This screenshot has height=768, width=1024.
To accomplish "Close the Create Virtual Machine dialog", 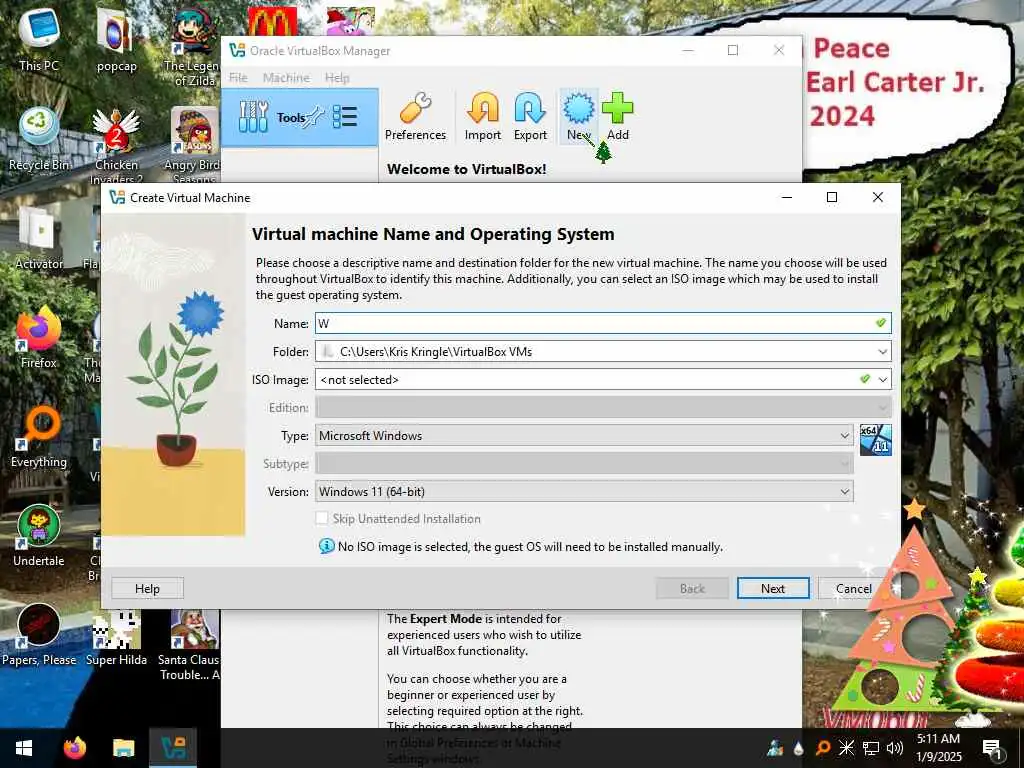I will pos(878,197).
